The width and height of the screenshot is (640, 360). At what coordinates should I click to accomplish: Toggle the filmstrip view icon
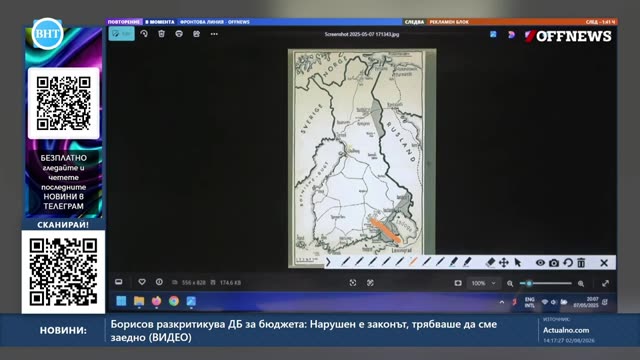pyautogui.click(x=119, y=282)
